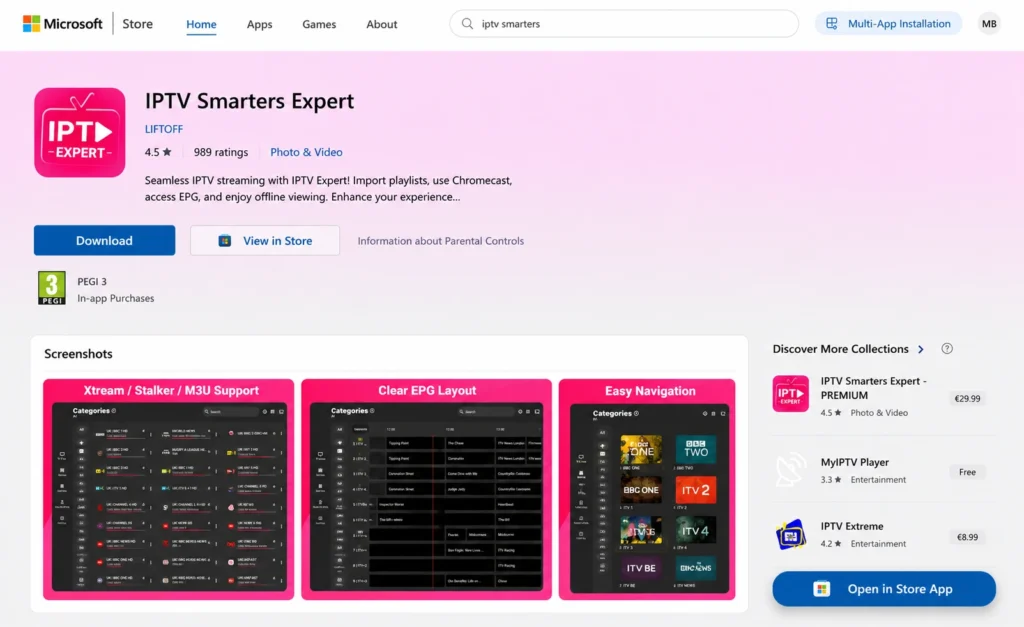Open IPTV Smarters Expert - PREMIUM title
The height and width of the screenshot is (627, 1024).
(873, 388)
